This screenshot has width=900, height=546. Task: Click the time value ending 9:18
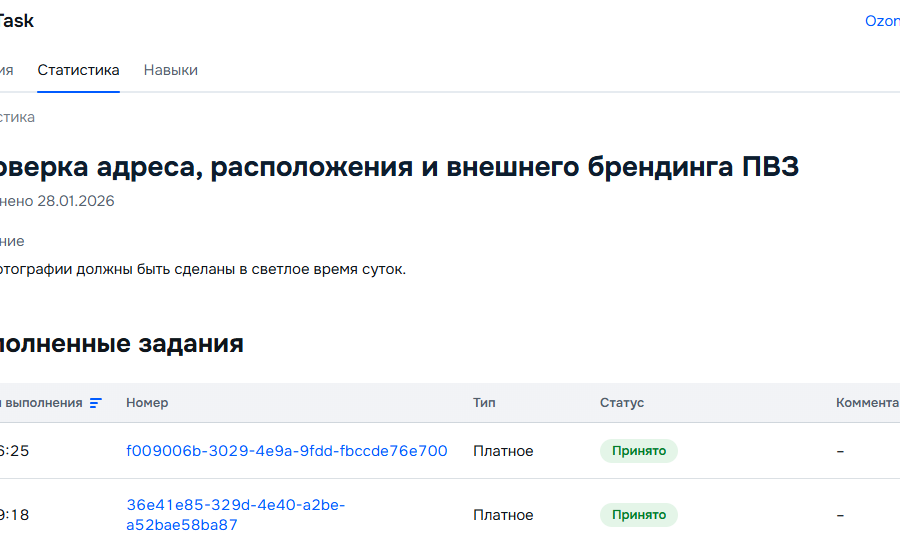tap(14, 514)
